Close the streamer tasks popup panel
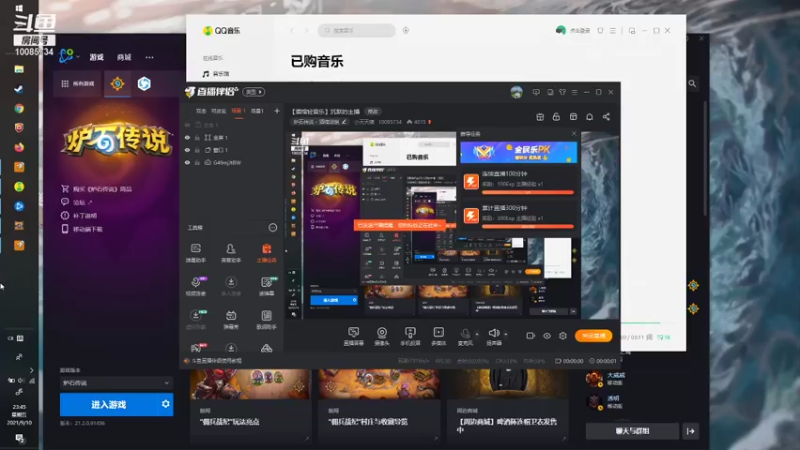 [x=574, y=134]
